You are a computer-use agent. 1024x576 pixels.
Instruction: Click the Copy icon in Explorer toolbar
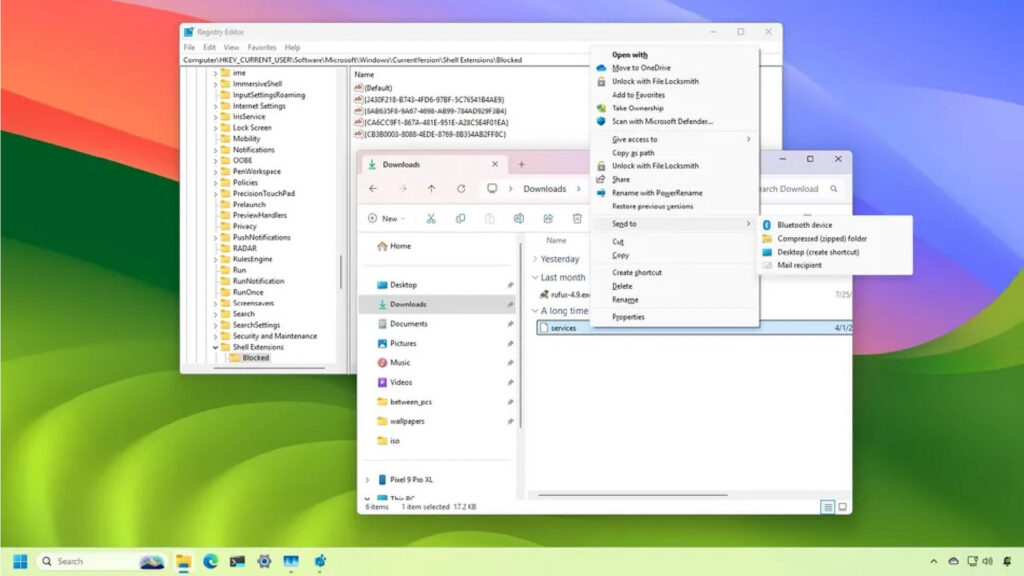(x=460, y=218)
